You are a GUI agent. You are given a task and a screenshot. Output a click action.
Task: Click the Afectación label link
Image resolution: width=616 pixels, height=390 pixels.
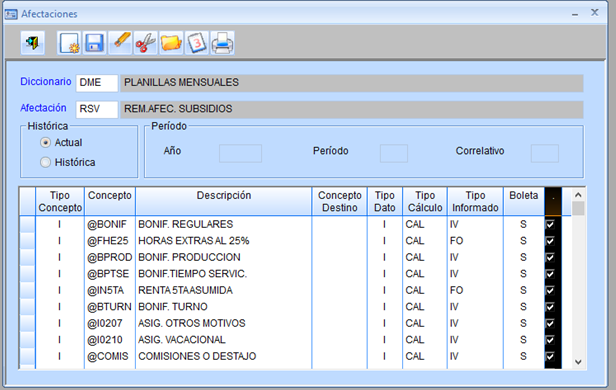43,108
